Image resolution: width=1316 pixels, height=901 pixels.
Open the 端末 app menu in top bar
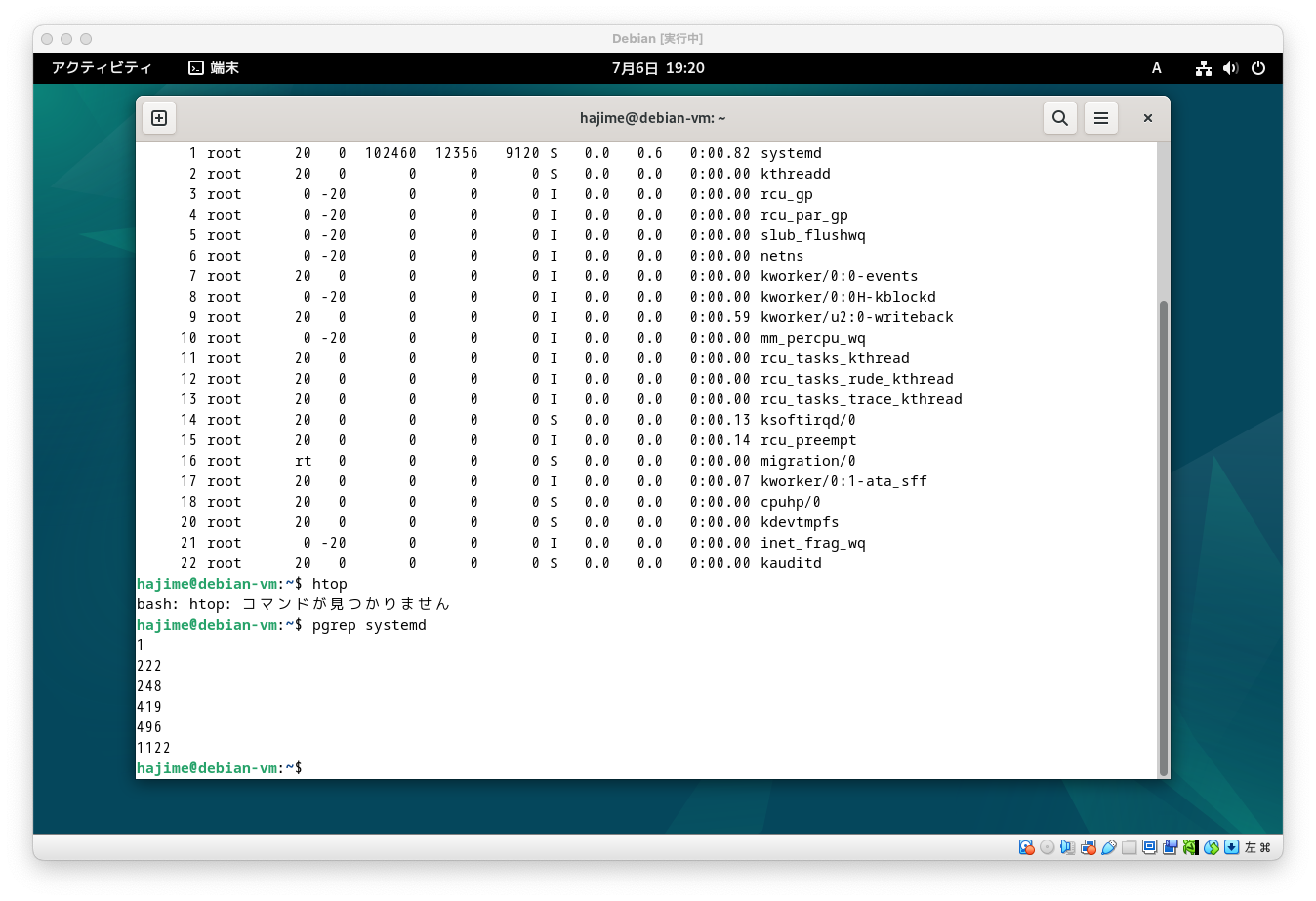click(214, 68)
